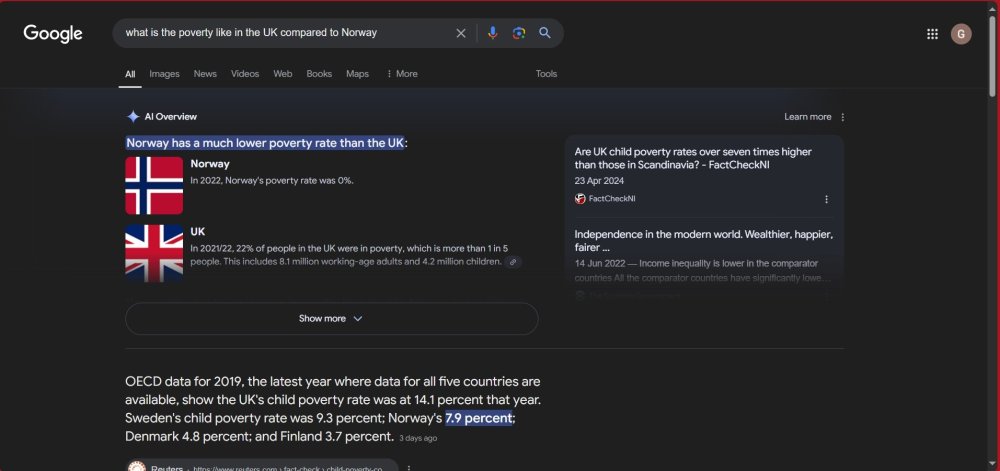Click the Google logo

[53, 33]
